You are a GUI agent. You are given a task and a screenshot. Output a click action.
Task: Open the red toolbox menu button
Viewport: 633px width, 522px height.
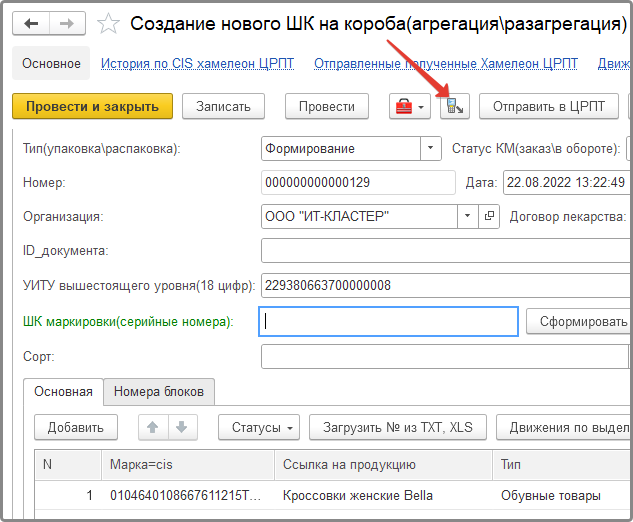click(x=410, y=107)
